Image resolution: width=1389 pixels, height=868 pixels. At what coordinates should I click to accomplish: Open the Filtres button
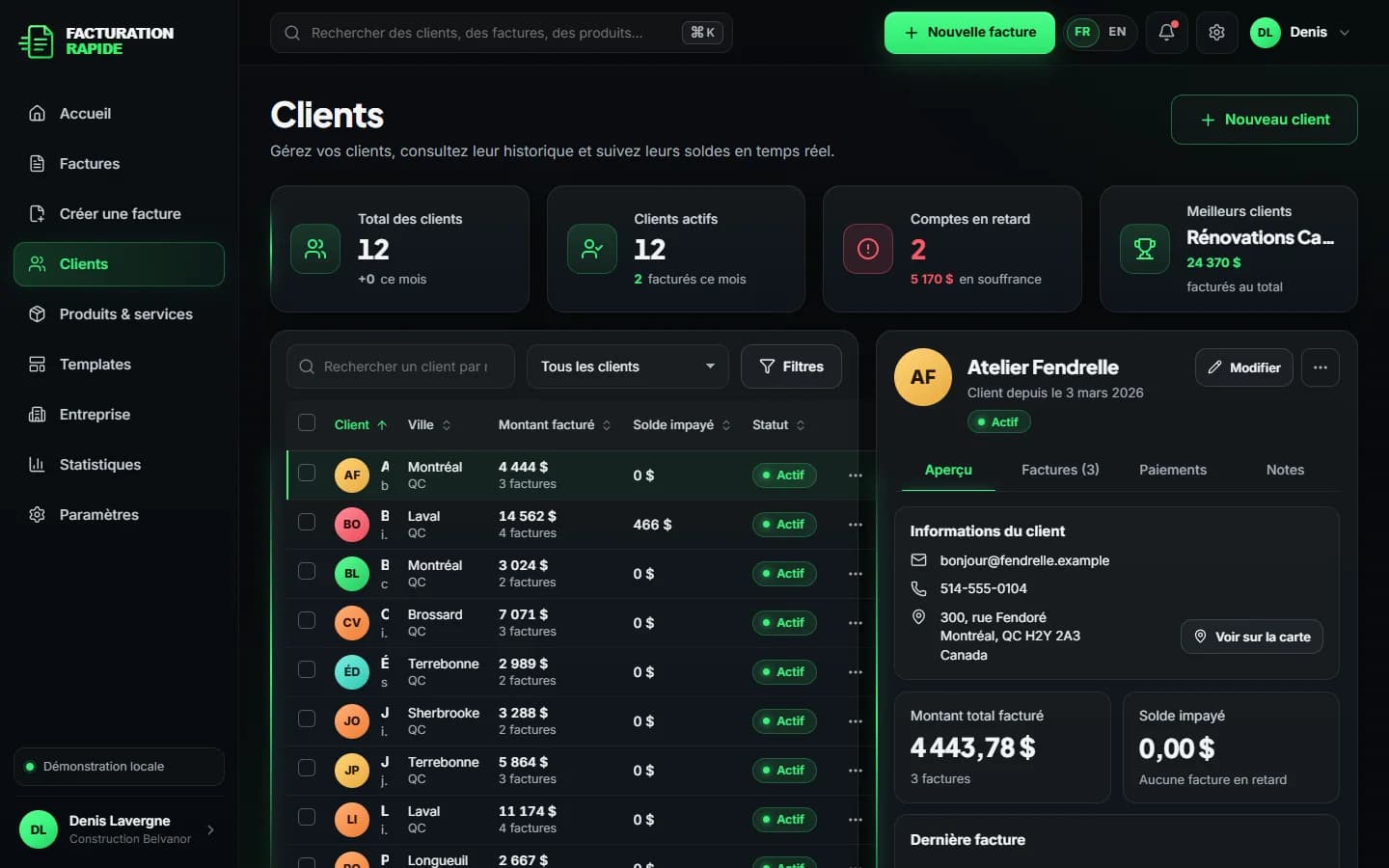[x=791, y=366]
